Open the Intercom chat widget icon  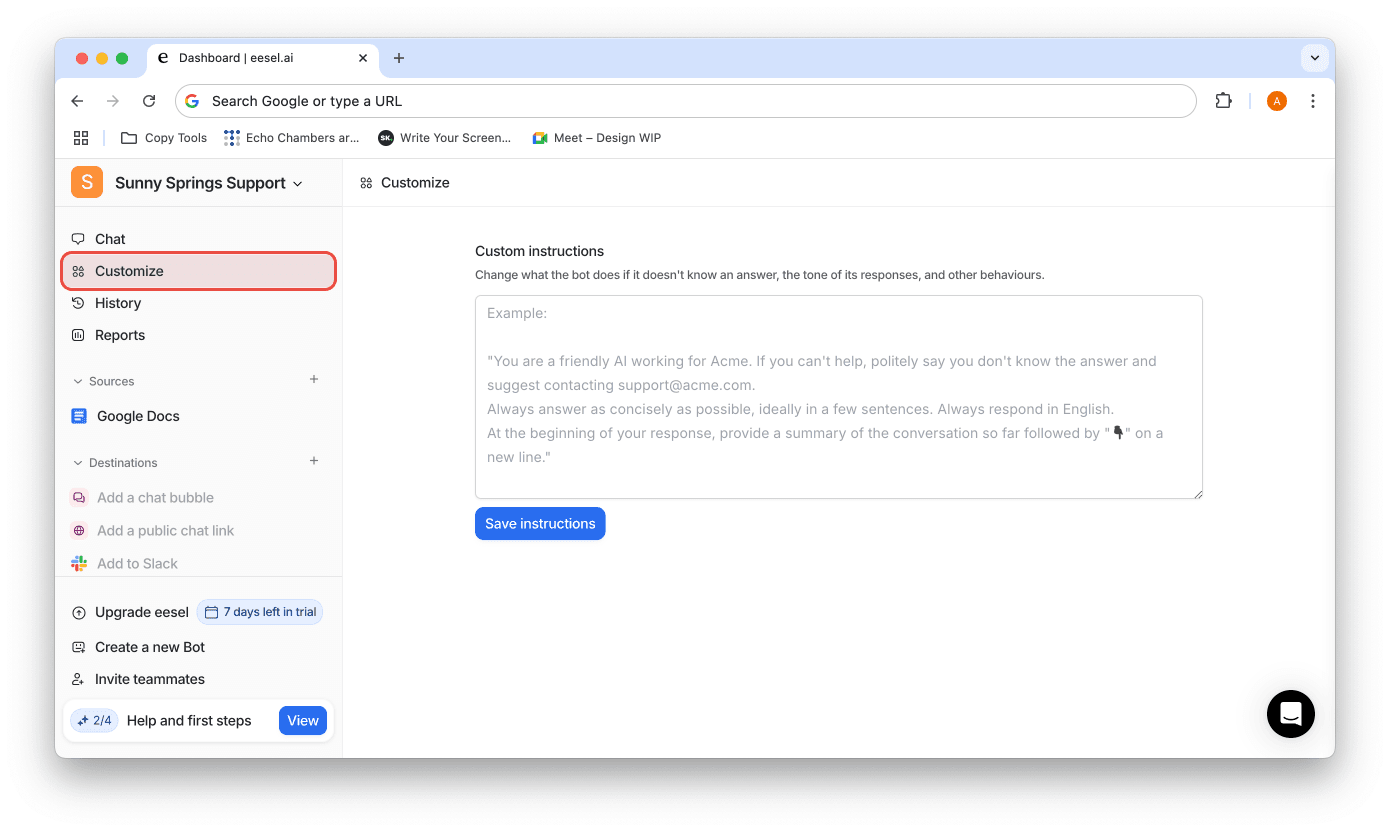[1290, 714]
